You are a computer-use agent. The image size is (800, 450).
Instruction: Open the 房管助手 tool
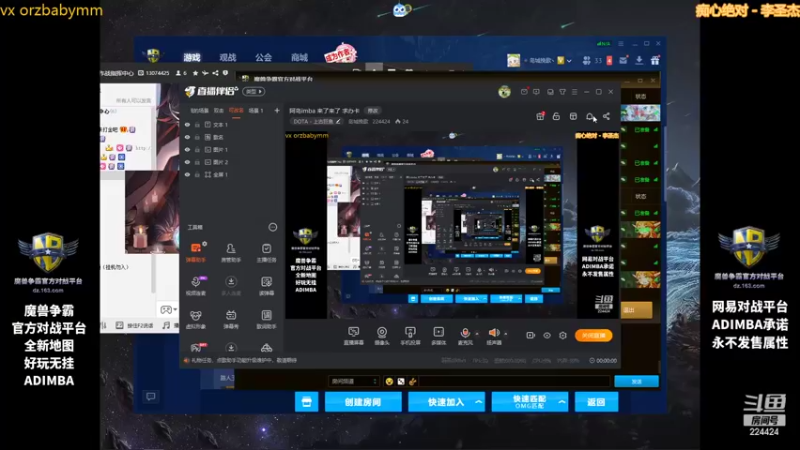(x=231, y=252)
